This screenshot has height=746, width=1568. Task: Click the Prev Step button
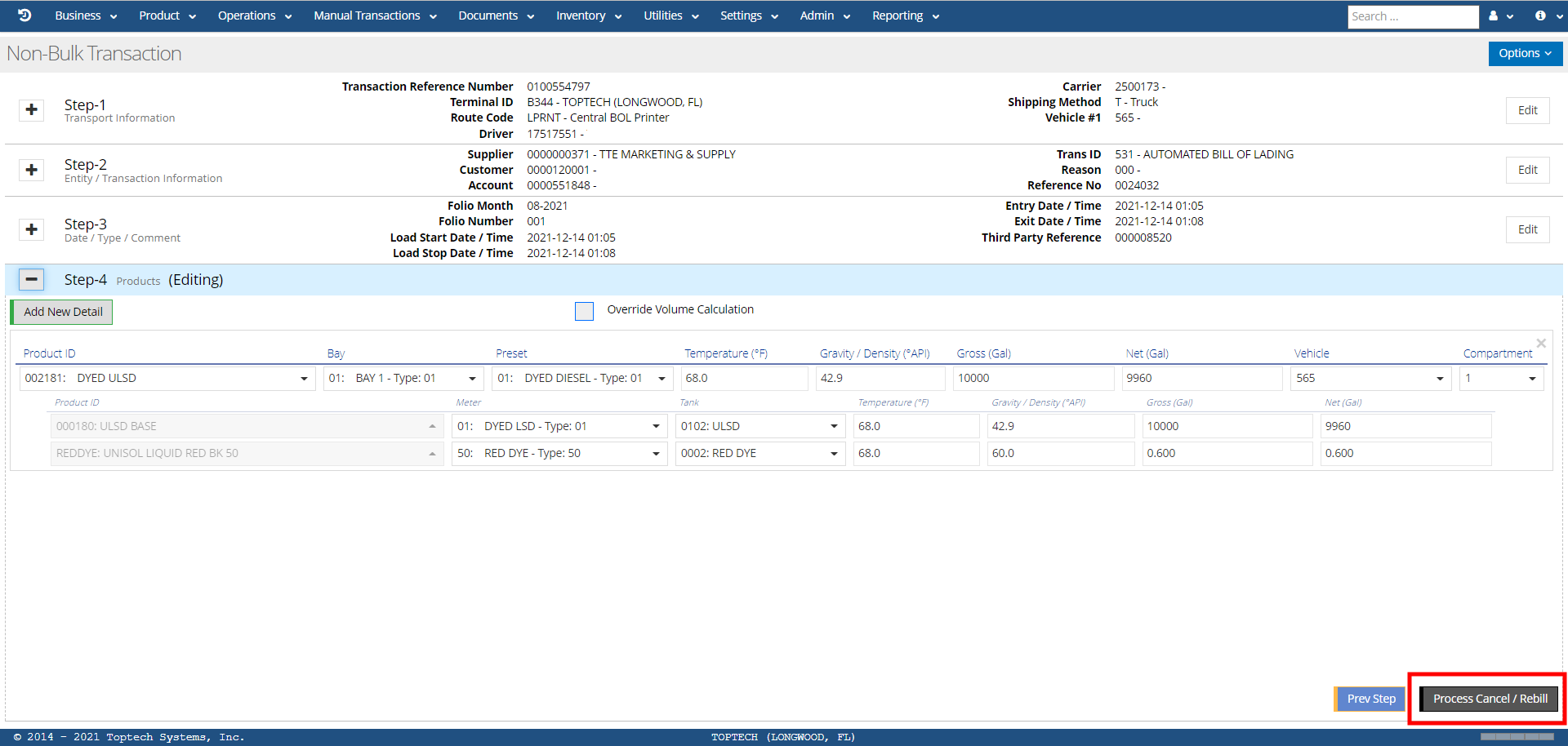click(x=1370, y=699)
